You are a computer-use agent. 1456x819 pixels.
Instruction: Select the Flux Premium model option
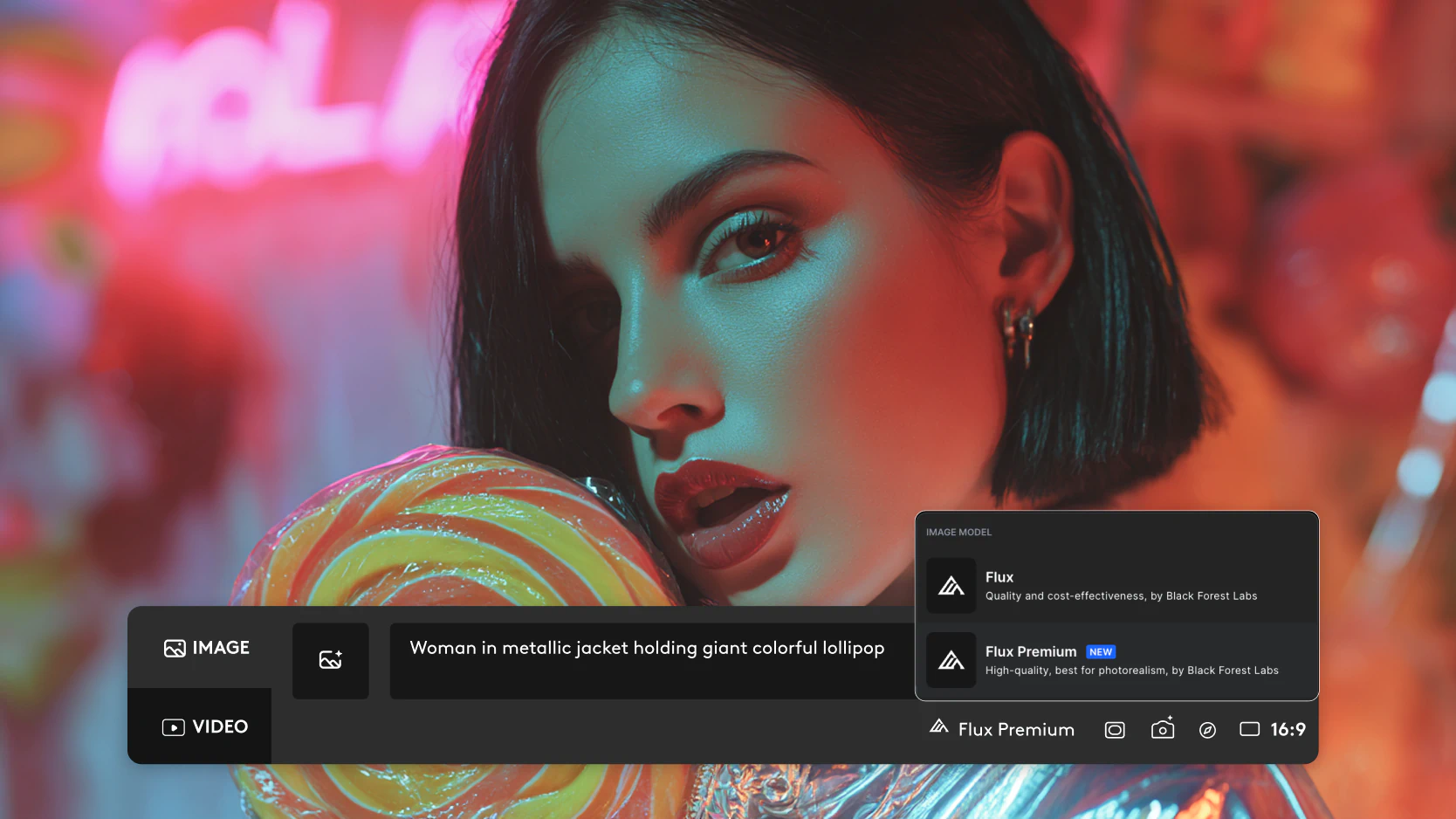click(x=1116, y=660)
